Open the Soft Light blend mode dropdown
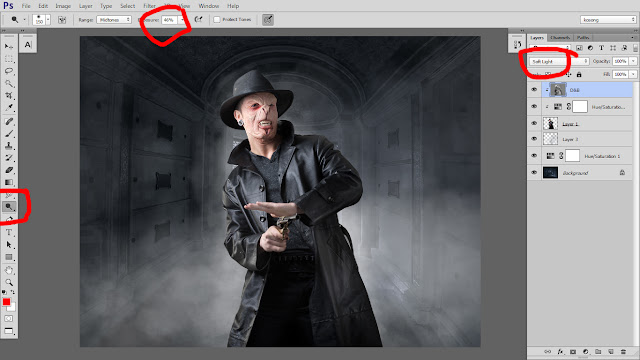The image size is (640, 360). [559, 61]
